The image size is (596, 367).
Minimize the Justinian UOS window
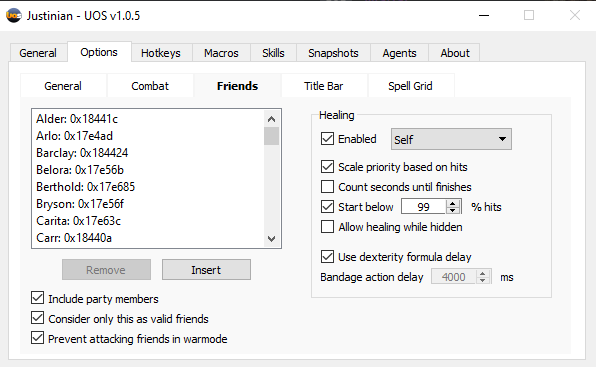[x=483, y=16]
